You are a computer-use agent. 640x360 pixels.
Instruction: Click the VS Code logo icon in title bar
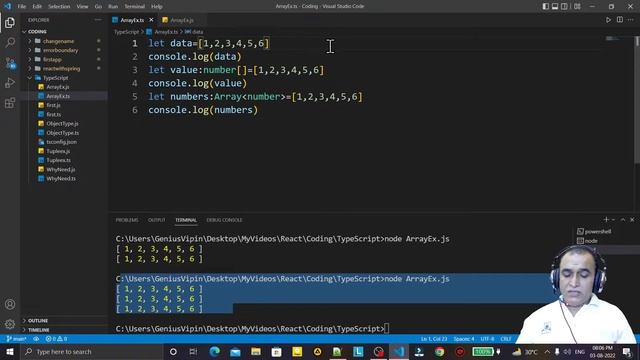(x=8, y=6)
